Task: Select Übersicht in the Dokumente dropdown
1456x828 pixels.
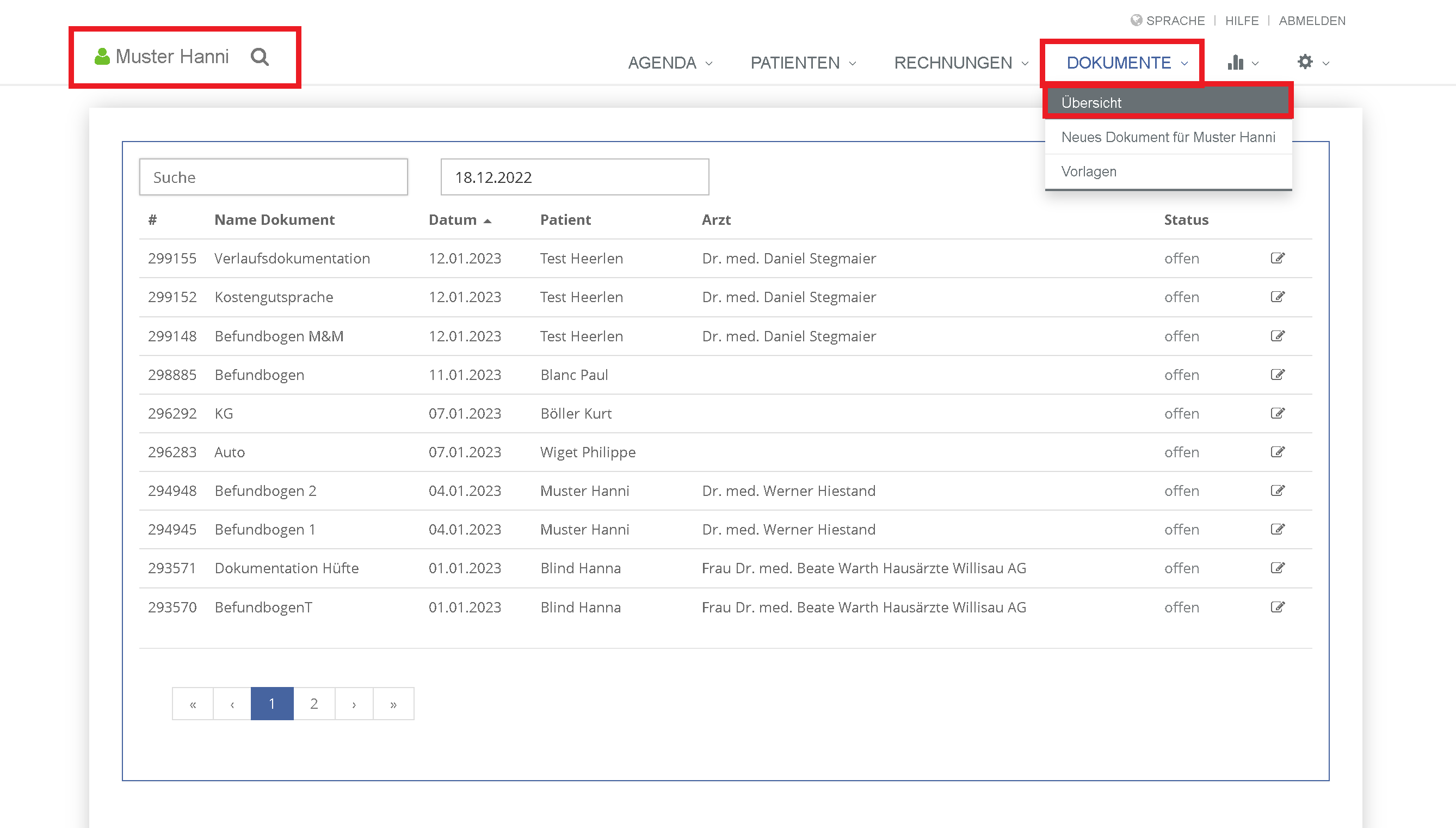Action: tap(1168, 103)
